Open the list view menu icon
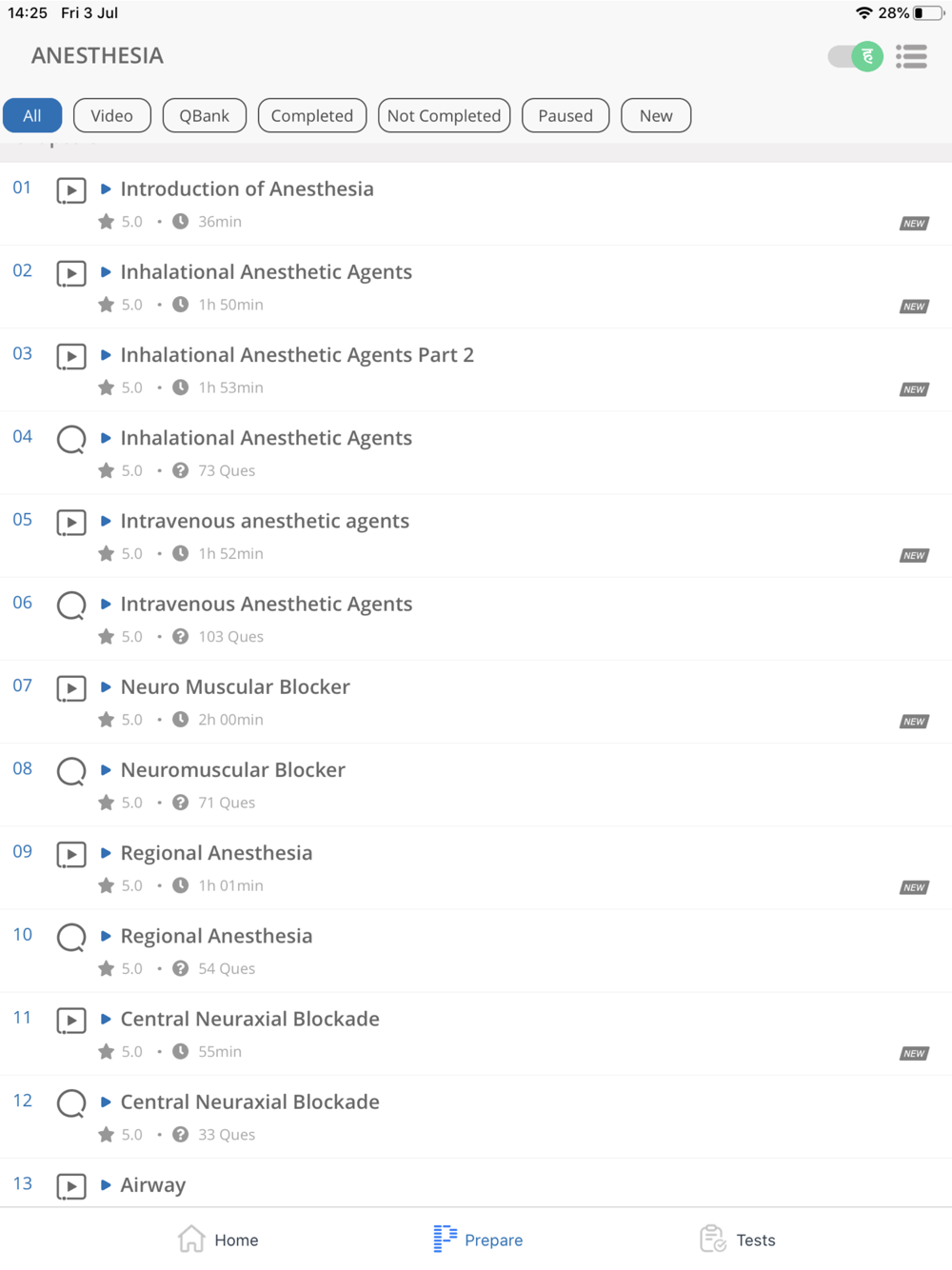This screenshot has width=952, height=1270. coord(911,57)
